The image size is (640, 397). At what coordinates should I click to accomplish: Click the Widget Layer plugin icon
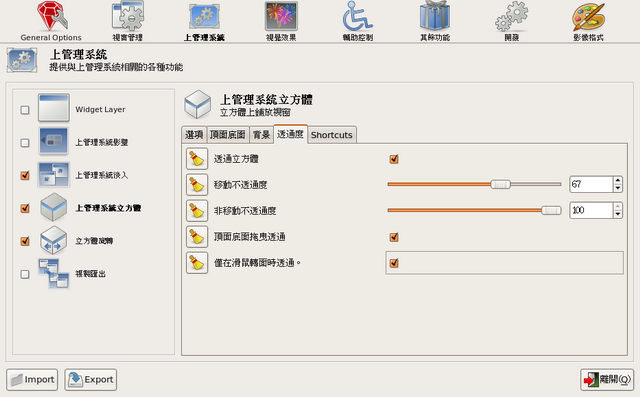tap(54, 108)
